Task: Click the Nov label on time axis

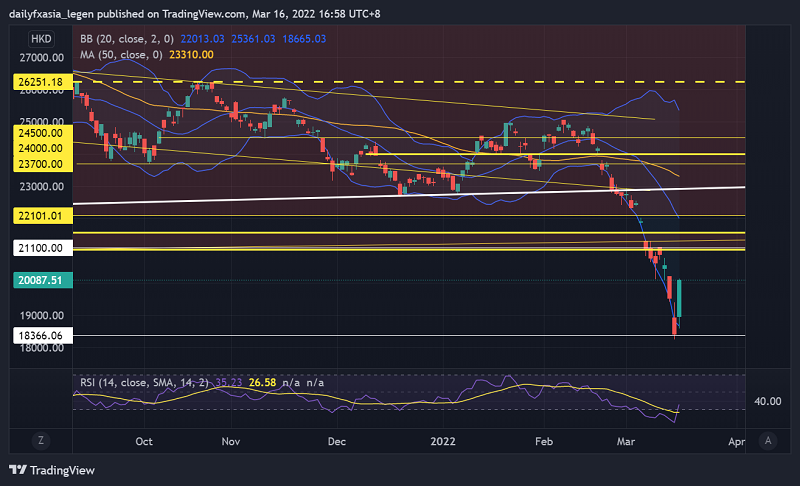Action: coord(231,441)
